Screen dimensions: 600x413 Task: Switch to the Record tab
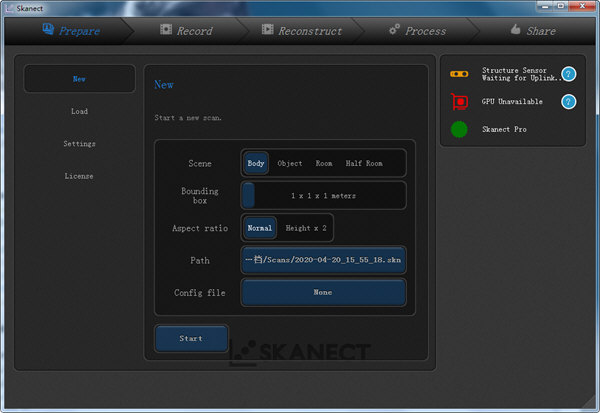tap(186, 31)
